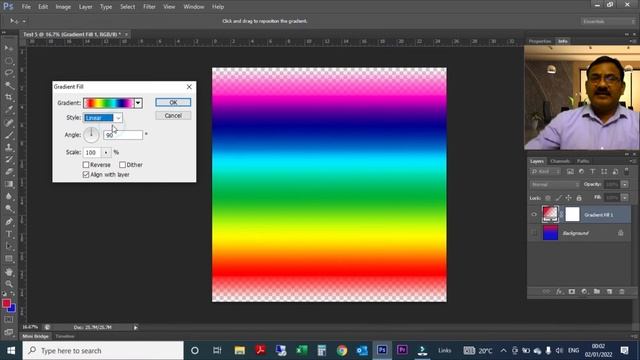
Task: Create new fill or adjustment layer
Action: pyautogui.click(x=584, y=291)
